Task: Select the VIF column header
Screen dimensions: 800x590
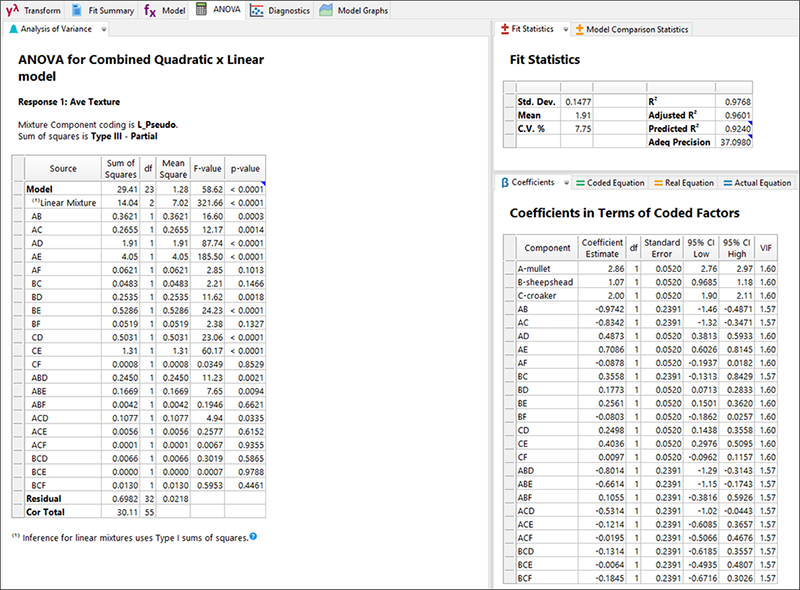Action: 766,247
